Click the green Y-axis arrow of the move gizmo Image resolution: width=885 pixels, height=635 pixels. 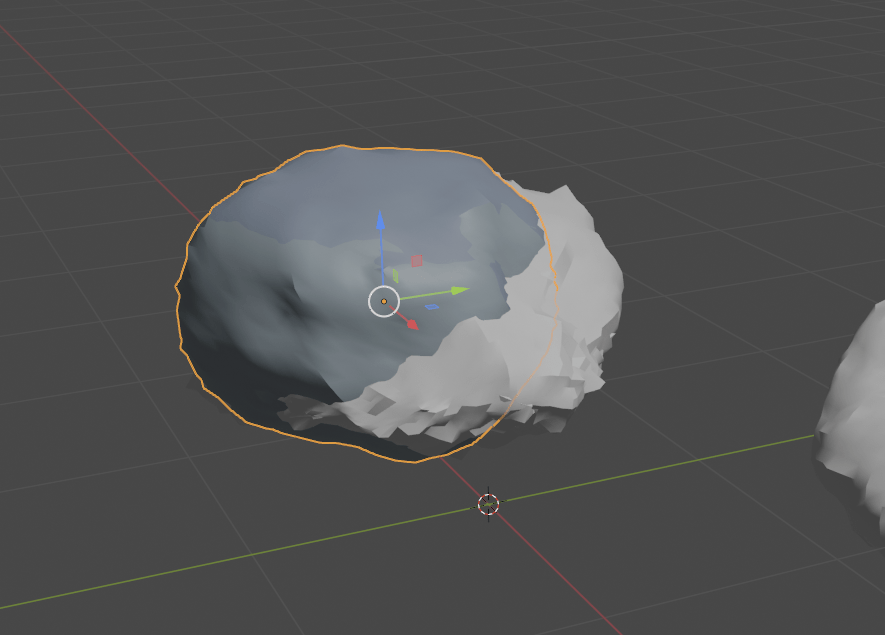(x=456, y=290)
